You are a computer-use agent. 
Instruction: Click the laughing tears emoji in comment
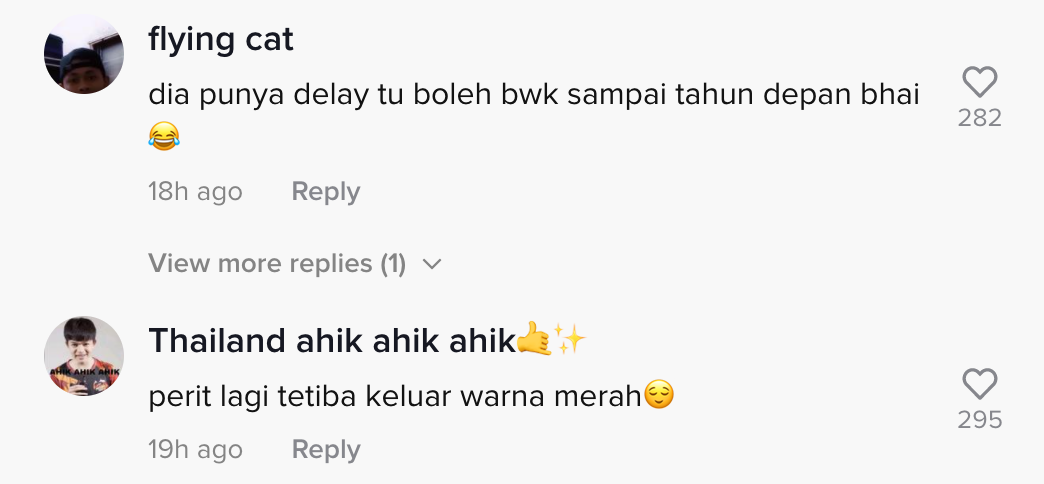164,138
